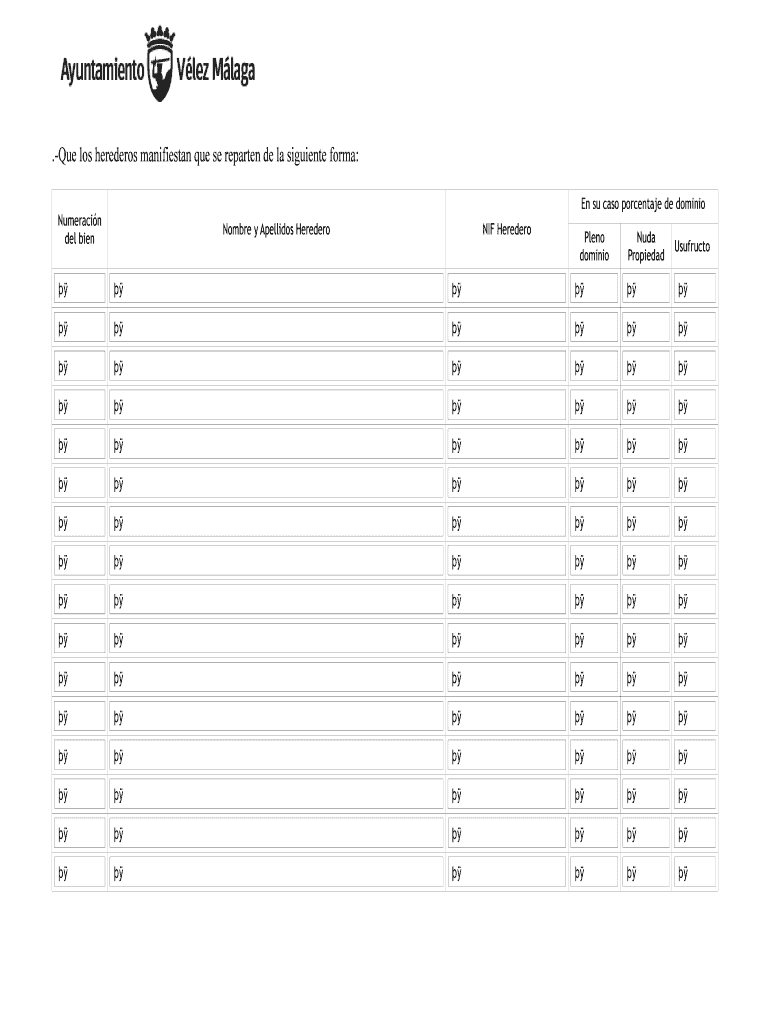This screenshot has height=1024, width=770.
Task: Focus second row Nombre y Apellidos Heredero field
Action: 276,328
